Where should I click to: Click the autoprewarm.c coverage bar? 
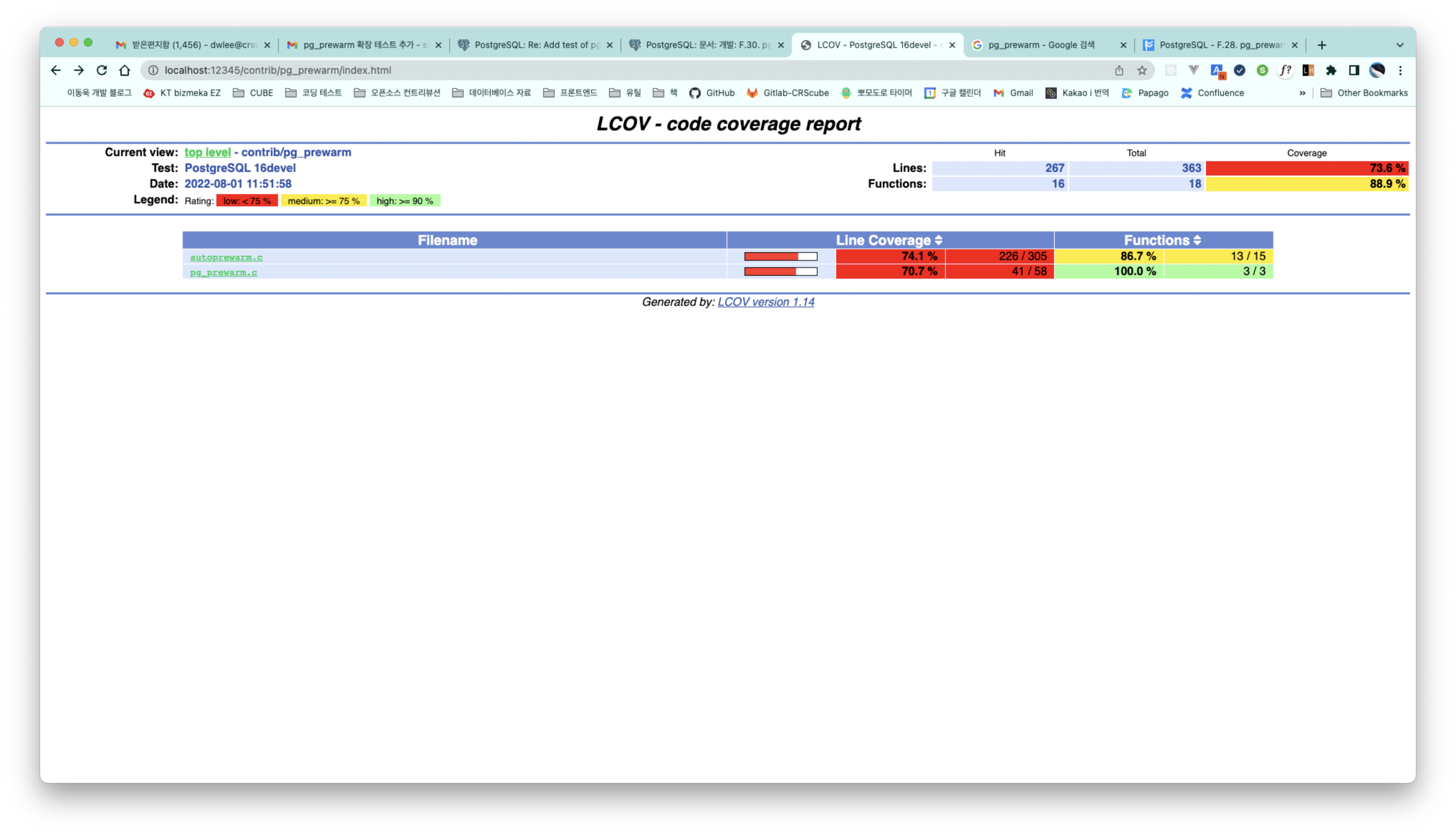pyautogui.click(x=780, y=257)
